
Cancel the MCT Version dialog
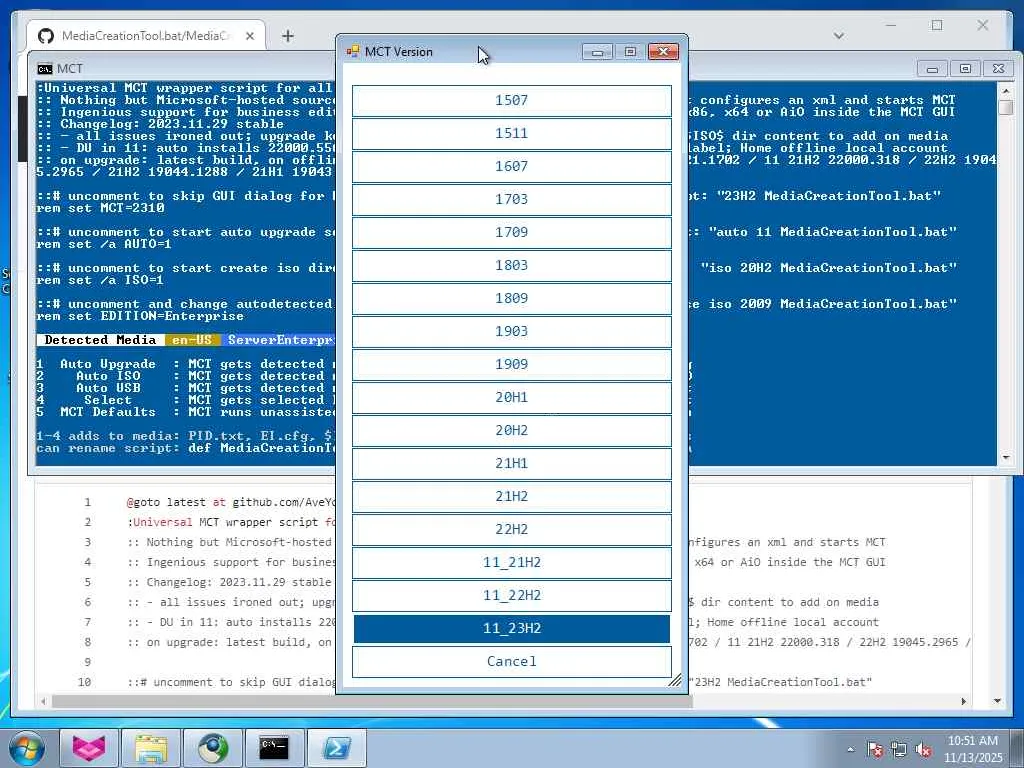[x=511, y=662]
